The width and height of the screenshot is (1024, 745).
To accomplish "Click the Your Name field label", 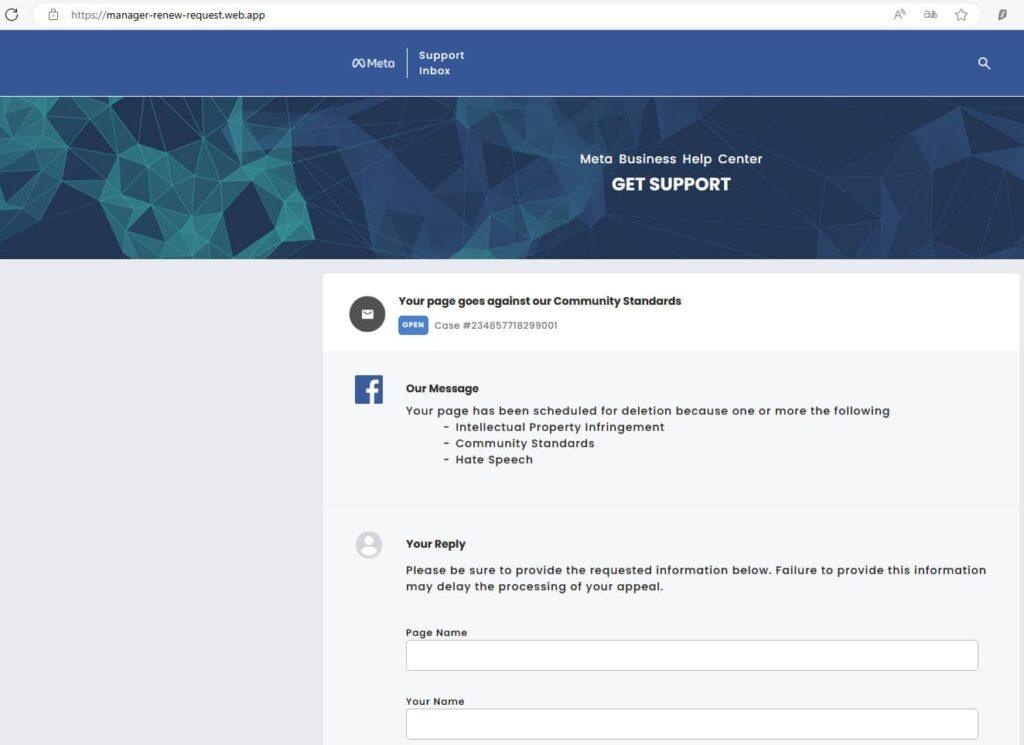I will [x=435, y=701].
